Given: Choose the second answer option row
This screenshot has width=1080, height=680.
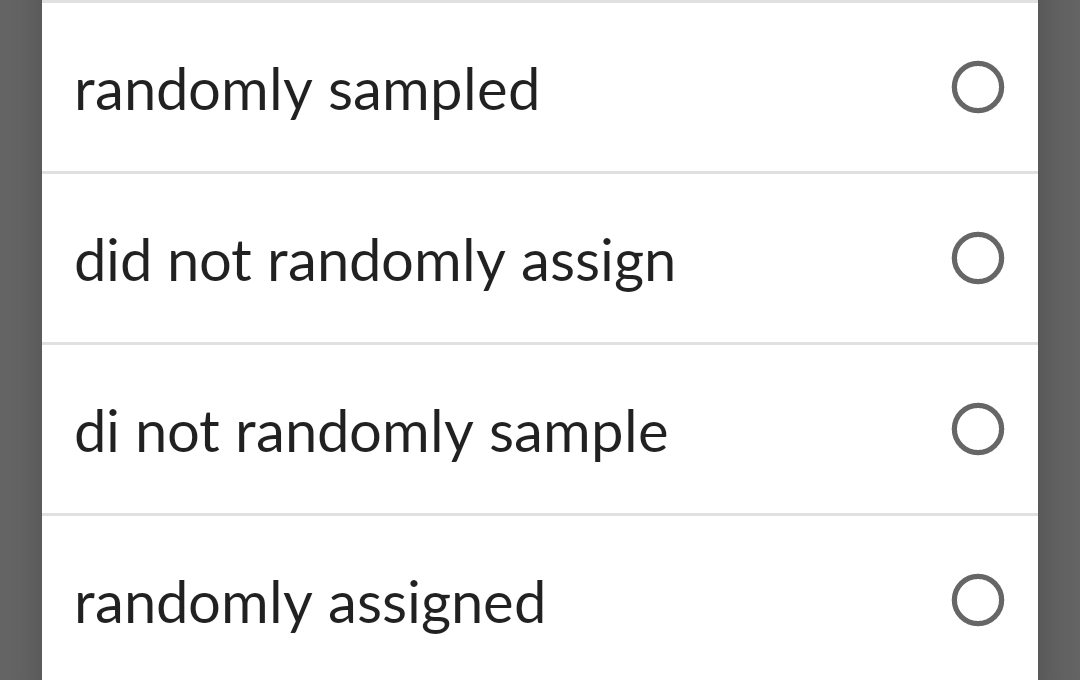Looking at the screenshot, I should (540, 258).
